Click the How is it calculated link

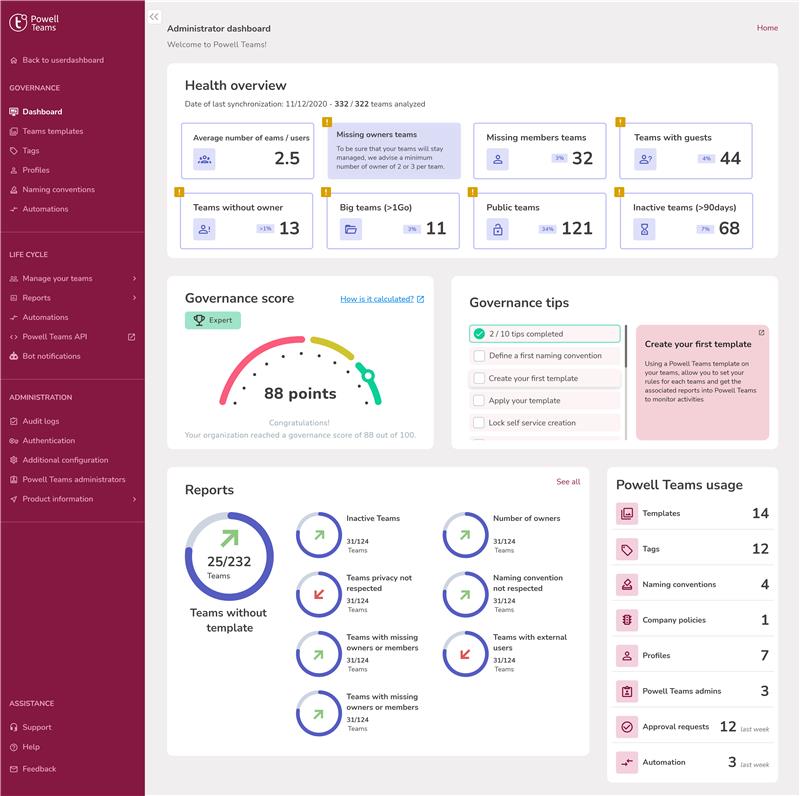[377, 298]
